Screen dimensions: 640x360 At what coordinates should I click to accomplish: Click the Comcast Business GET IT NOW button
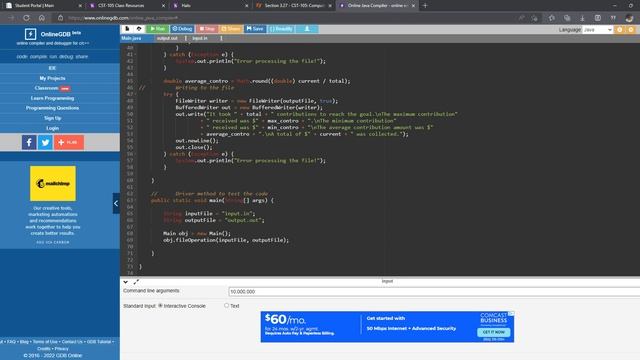click(493, 332)
